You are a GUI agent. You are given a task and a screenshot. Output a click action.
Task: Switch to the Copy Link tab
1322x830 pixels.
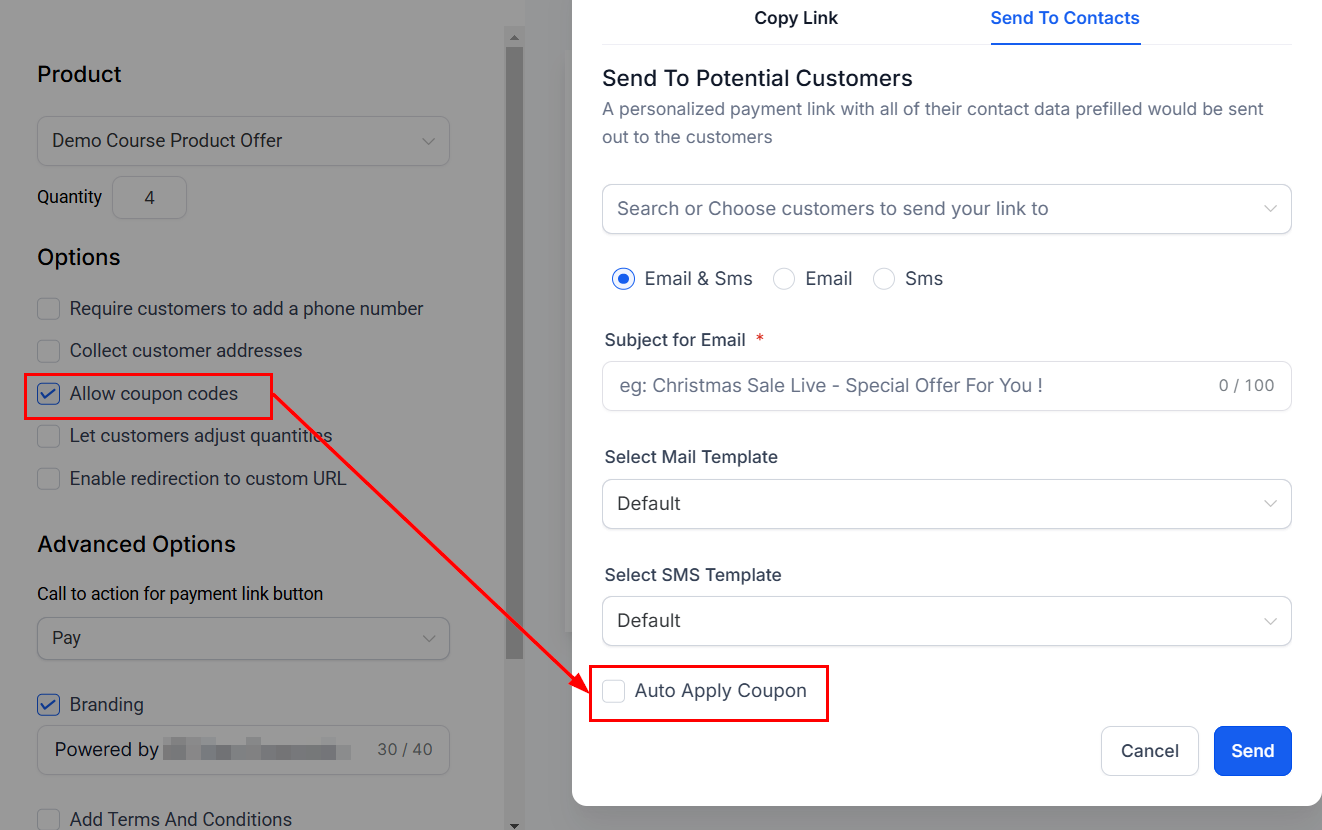click(796, 18)
